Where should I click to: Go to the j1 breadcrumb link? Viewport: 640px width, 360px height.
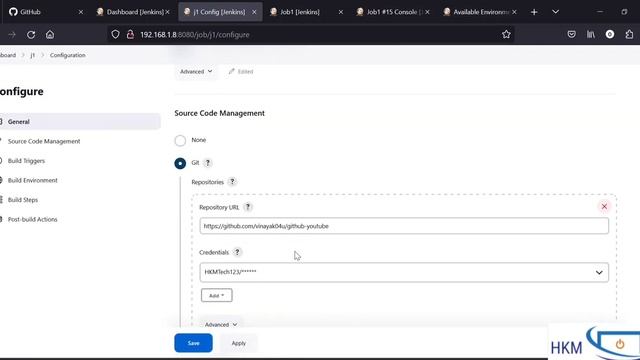tap(33, 55)
